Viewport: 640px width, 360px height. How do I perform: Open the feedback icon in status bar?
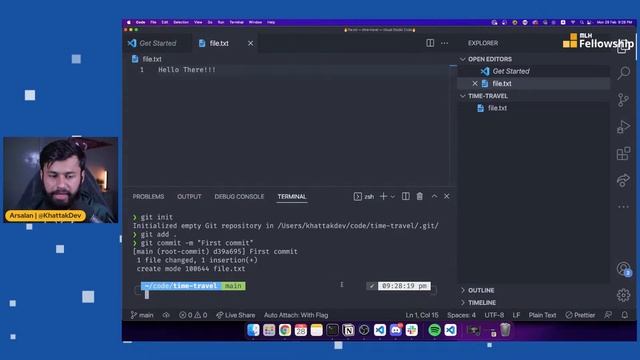[608, 315]
